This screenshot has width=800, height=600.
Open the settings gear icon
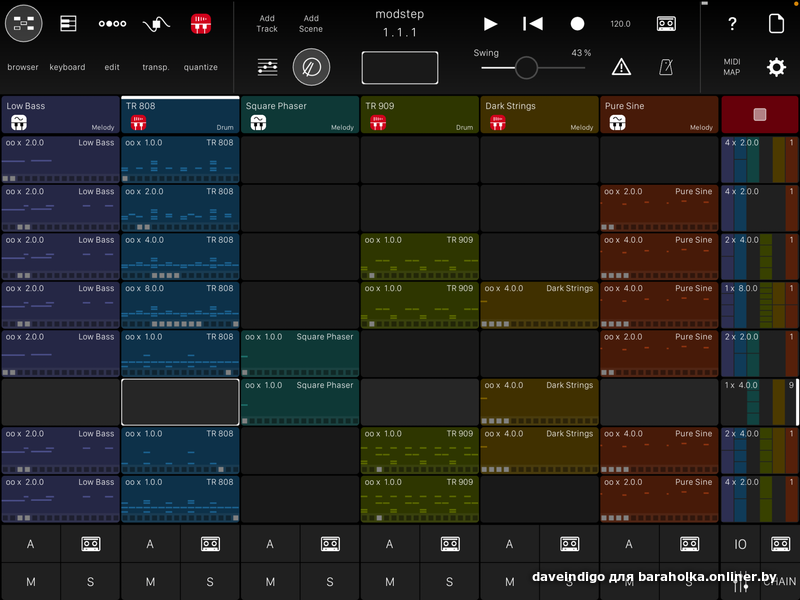pos(776,67)
